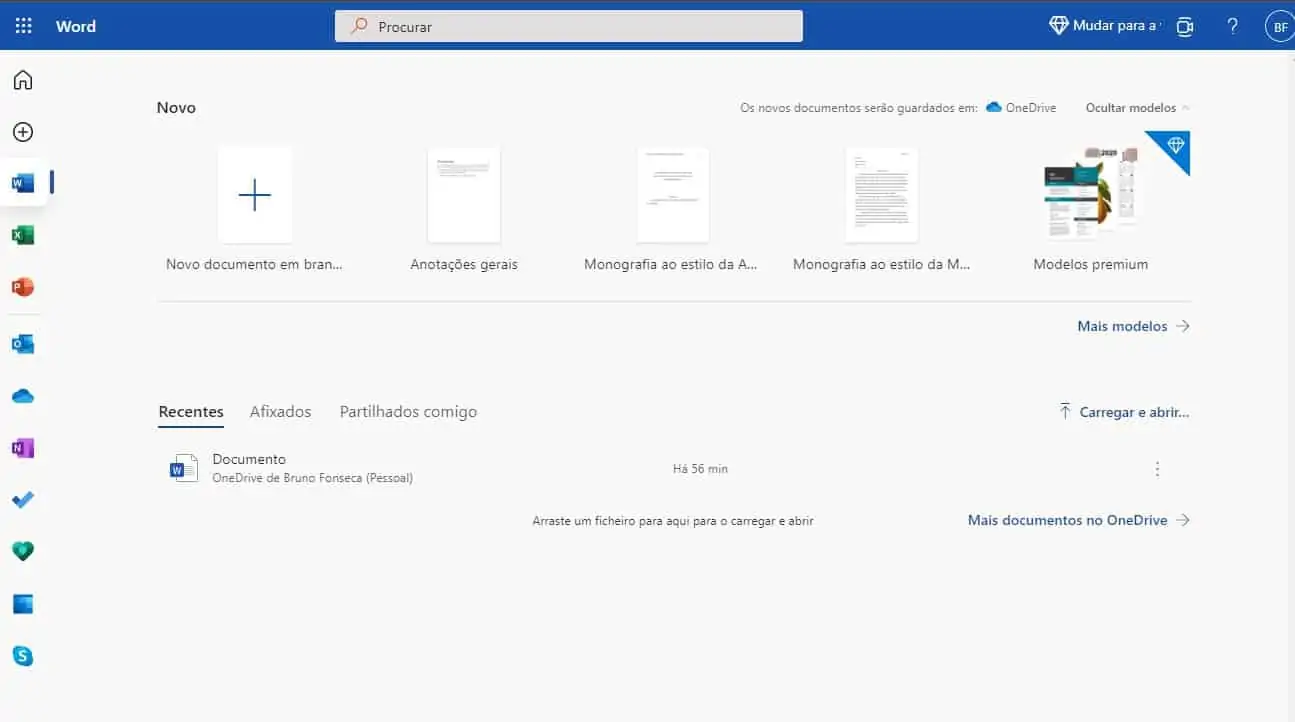The height and width of the screenshot is (722, 1295).
Task: Open the Excel app icon in sidebar
Action: tap(23, 235)
